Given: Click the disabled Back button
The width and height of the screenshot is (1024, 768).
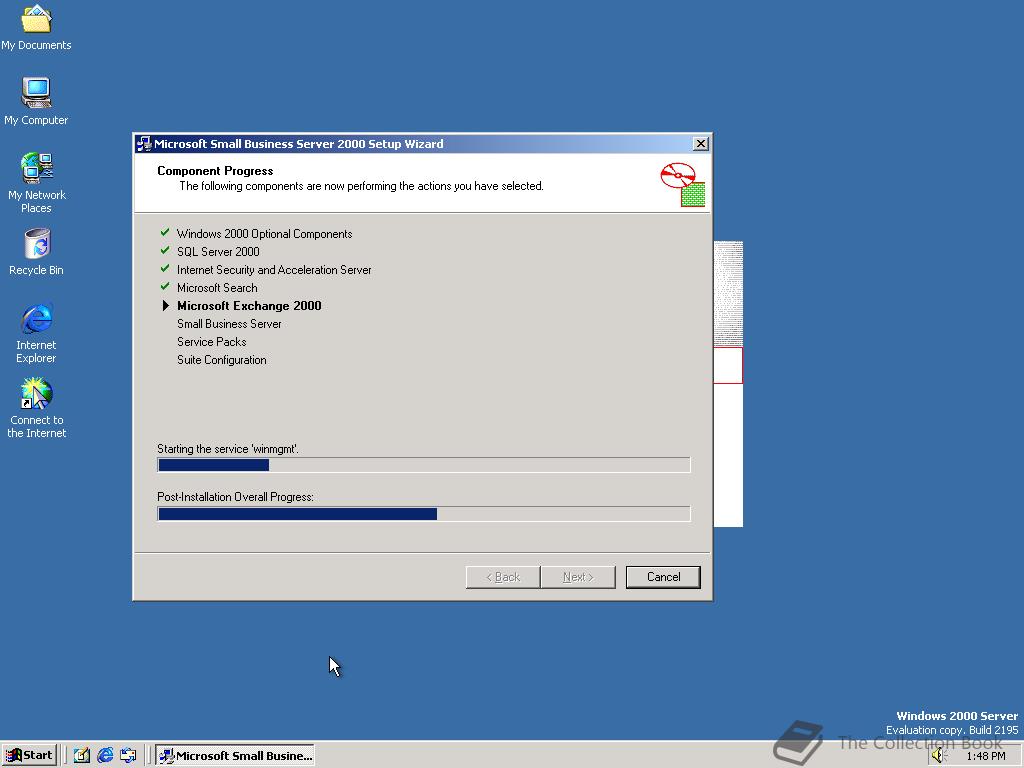Looking at the screenshot, I should coord(503,577).
